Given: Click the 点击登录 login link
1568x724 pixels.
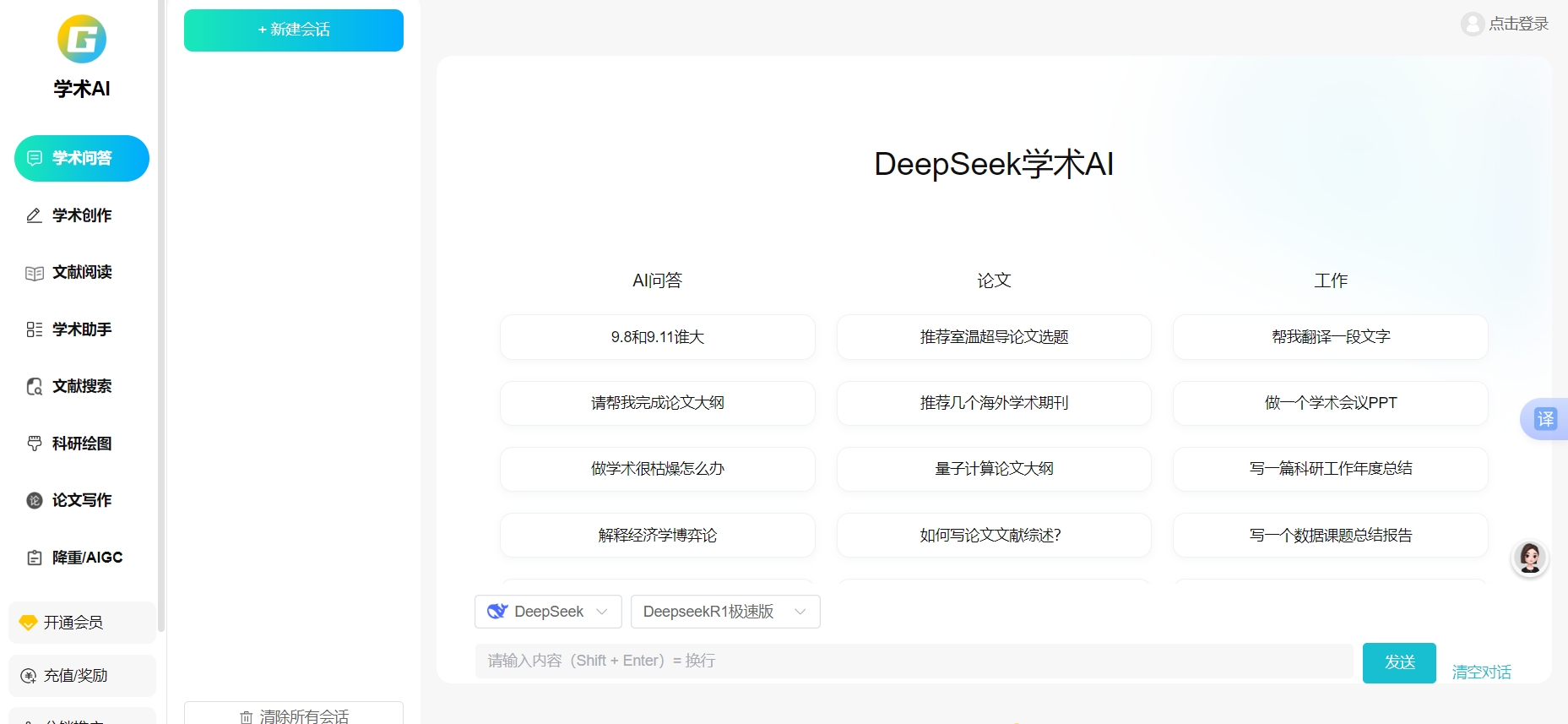Looking at the screenshot, I should click(1518, 24).
